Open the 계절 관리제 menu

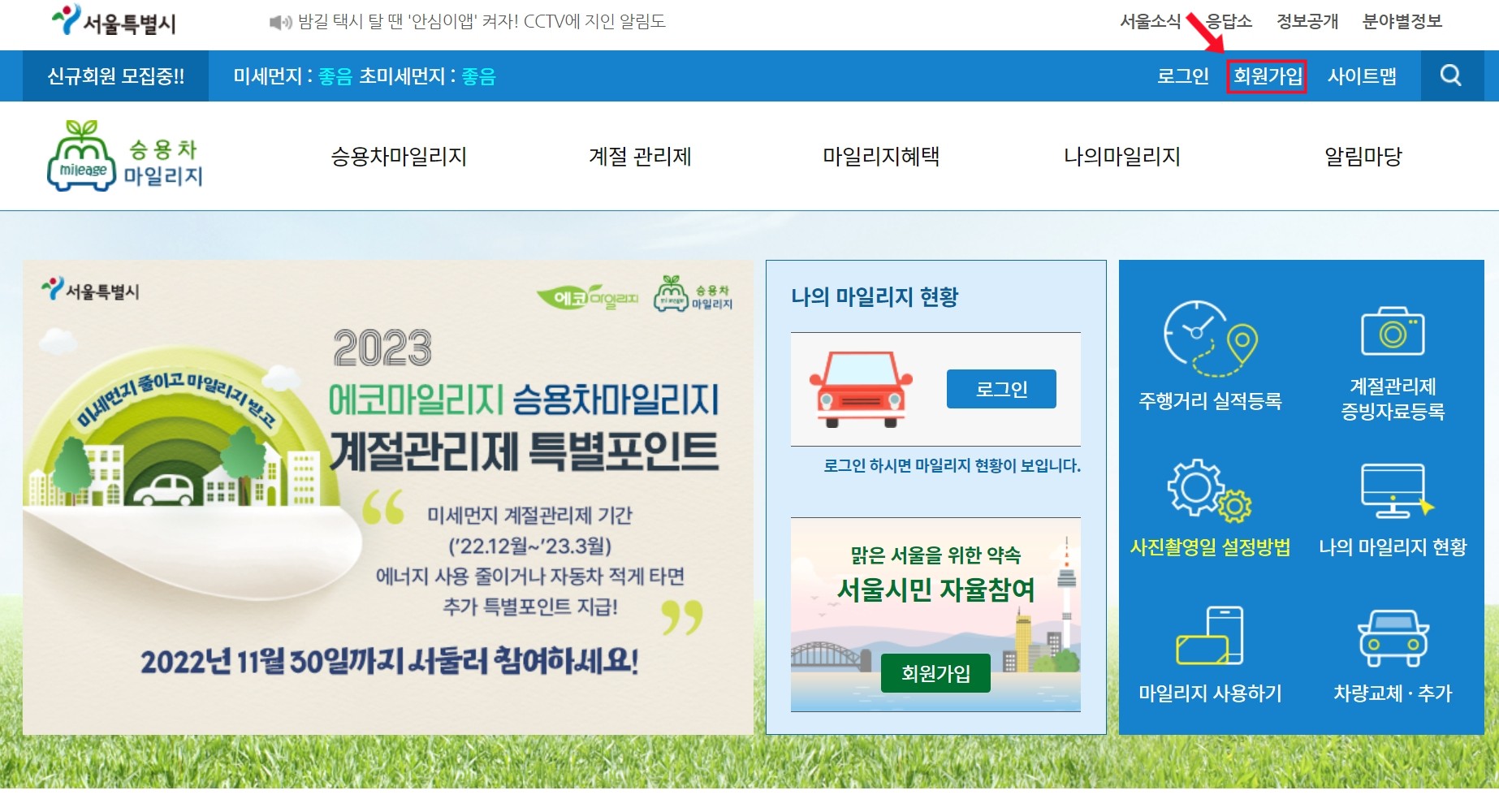[x=640, y=156]
